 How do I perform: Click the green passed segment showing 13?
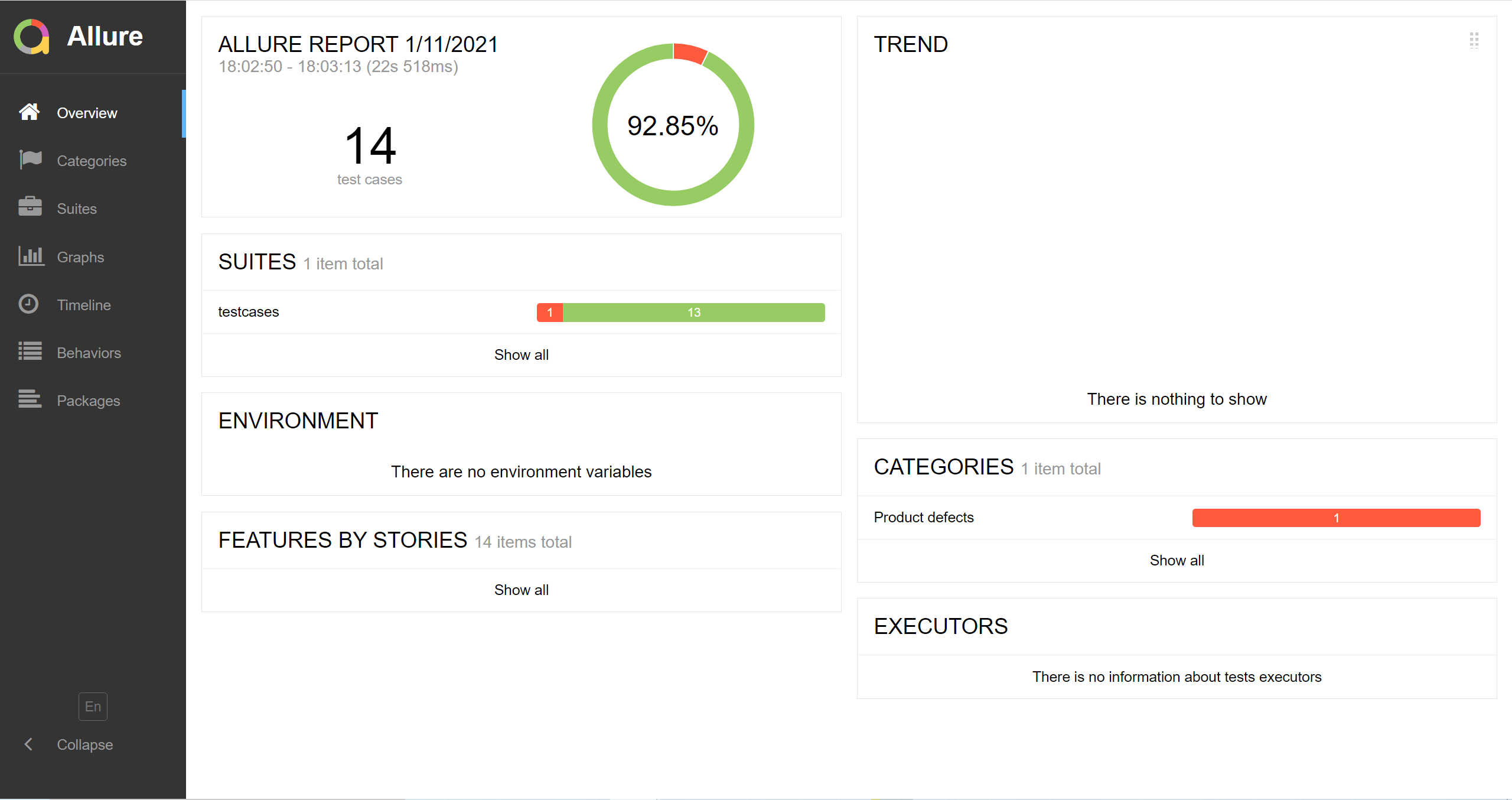[693, 313]
